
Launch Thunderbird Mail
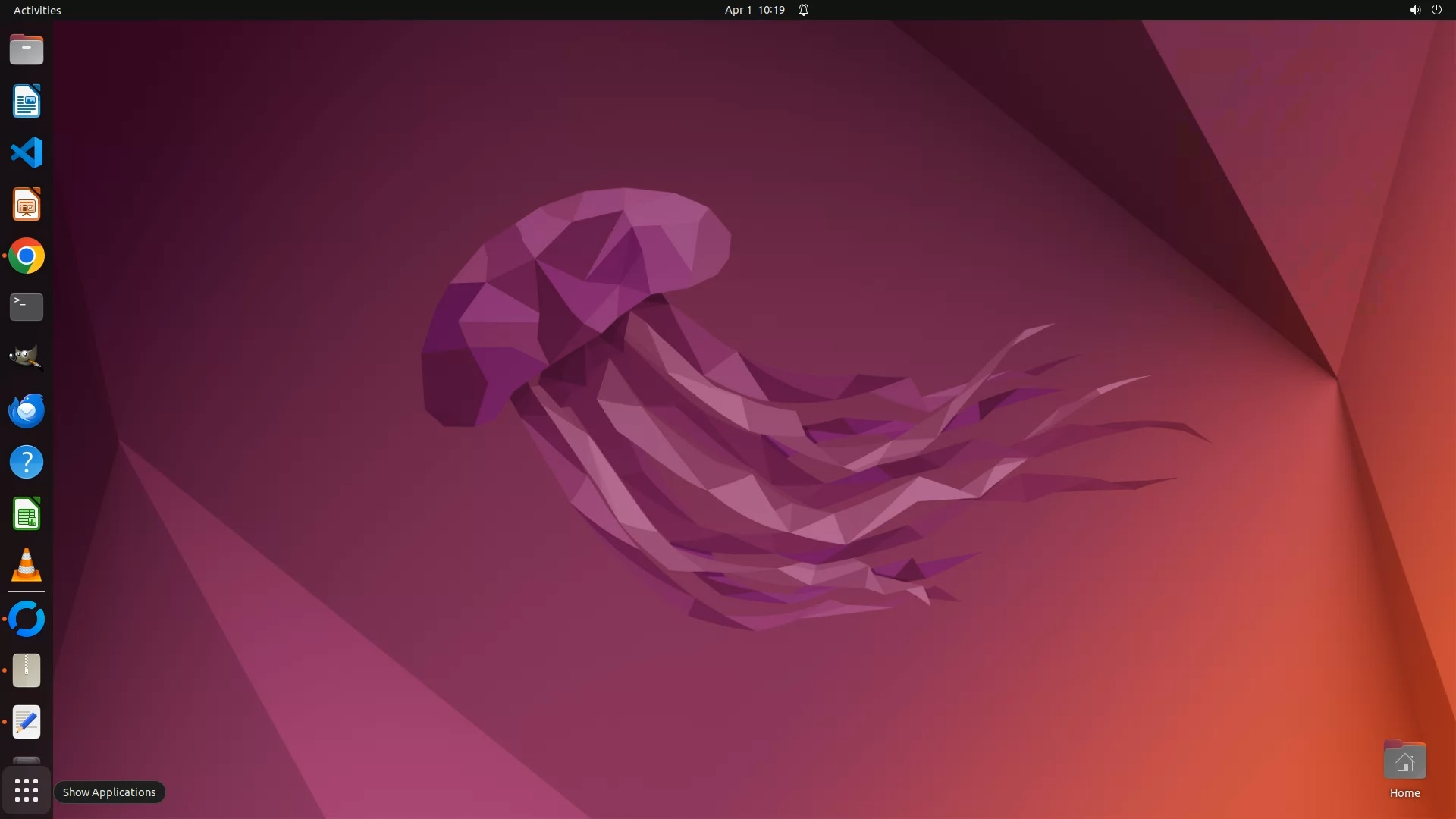click(x=27, y=411)
